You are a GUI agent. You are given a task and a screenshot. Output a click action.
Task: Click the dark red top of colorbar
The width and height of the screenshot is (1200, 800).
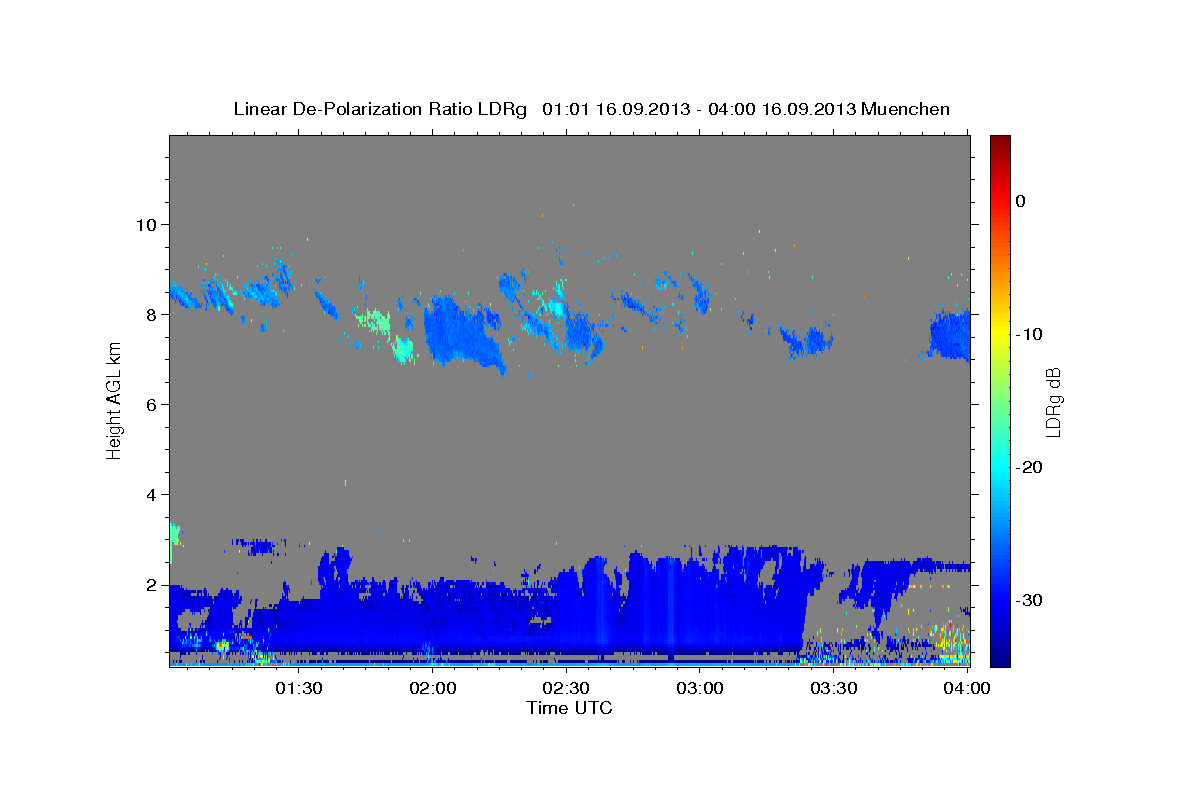[x=1000, y=145]
